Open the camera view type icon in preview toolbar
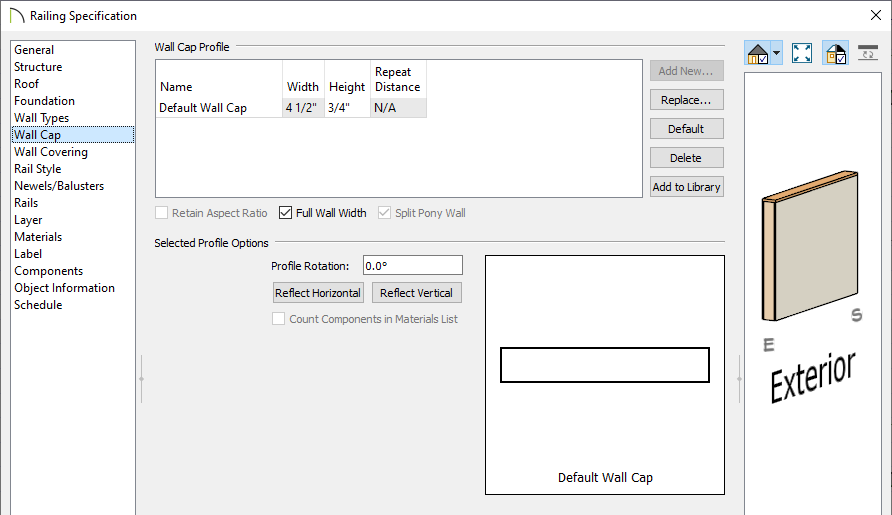 (758, 53)
